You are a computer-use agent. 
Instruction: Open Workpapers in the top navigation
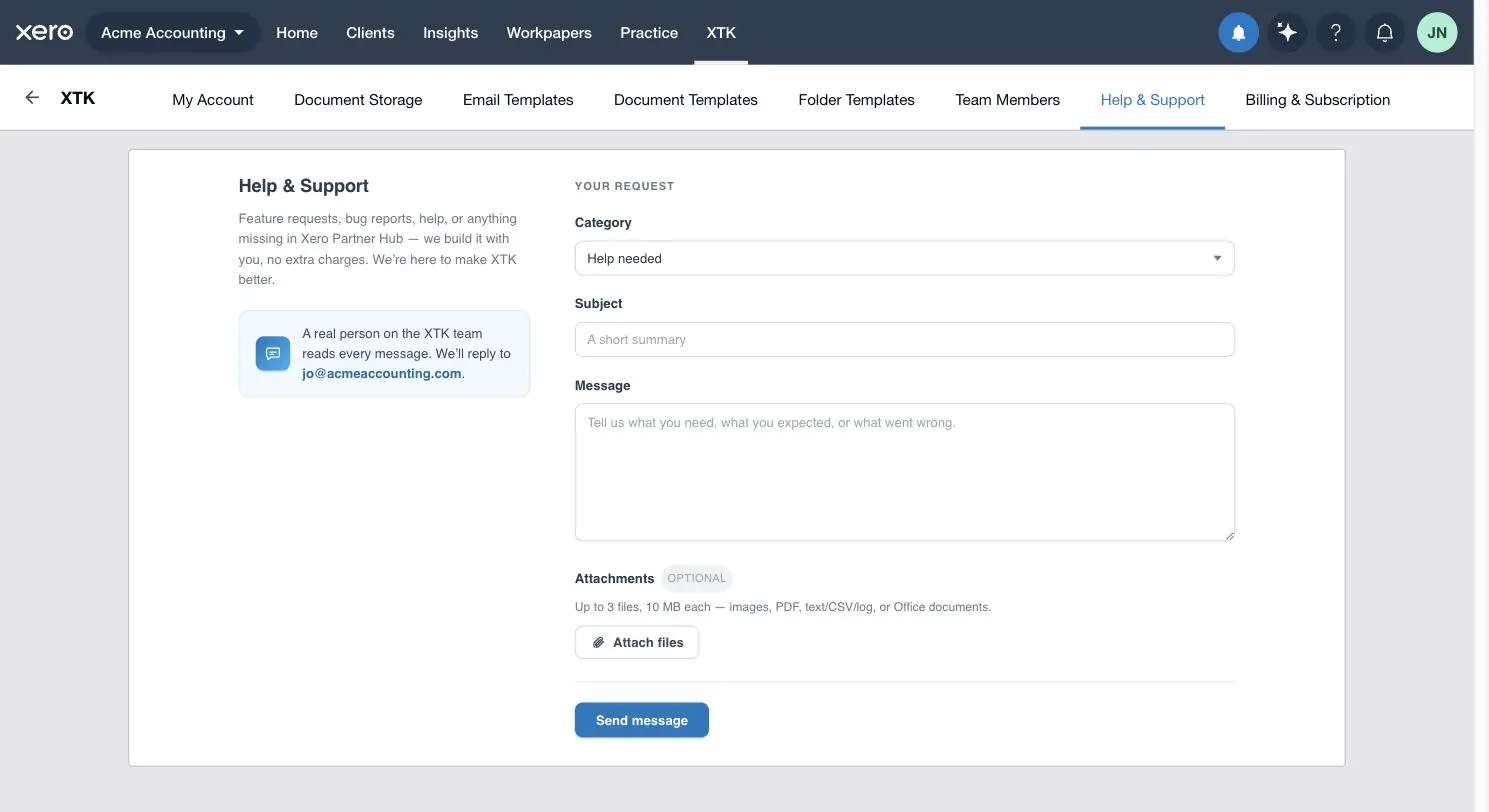pyautogui.click(x=549, y=32)
